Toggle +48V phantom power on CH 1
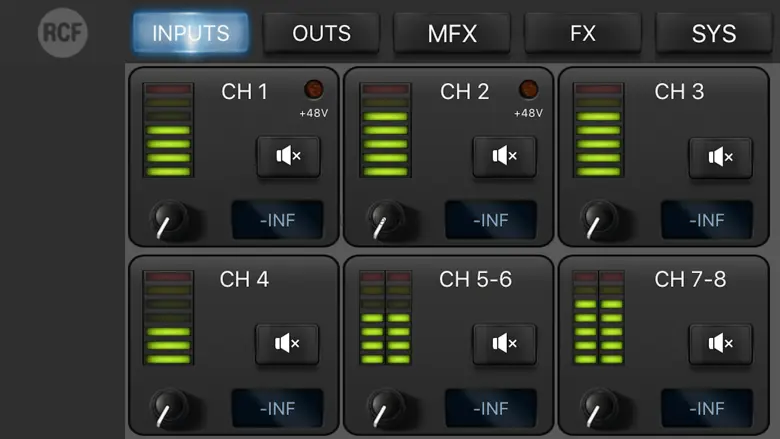 (x=314, y=90)
